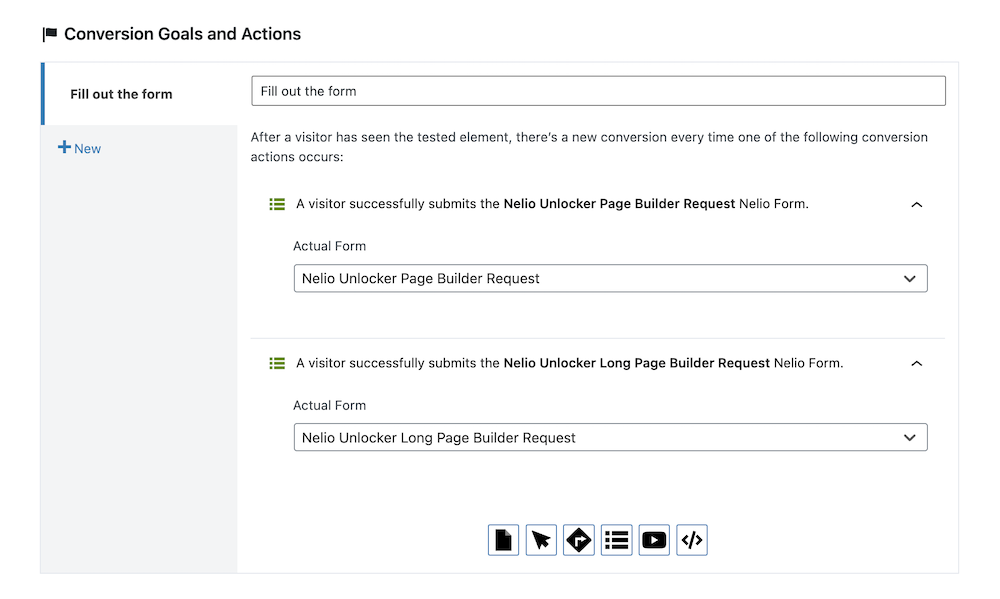This screenshot has width=1000, height=599.
Task: Click the description starting 'After a visitor has seen'
Action: (589, 147)
